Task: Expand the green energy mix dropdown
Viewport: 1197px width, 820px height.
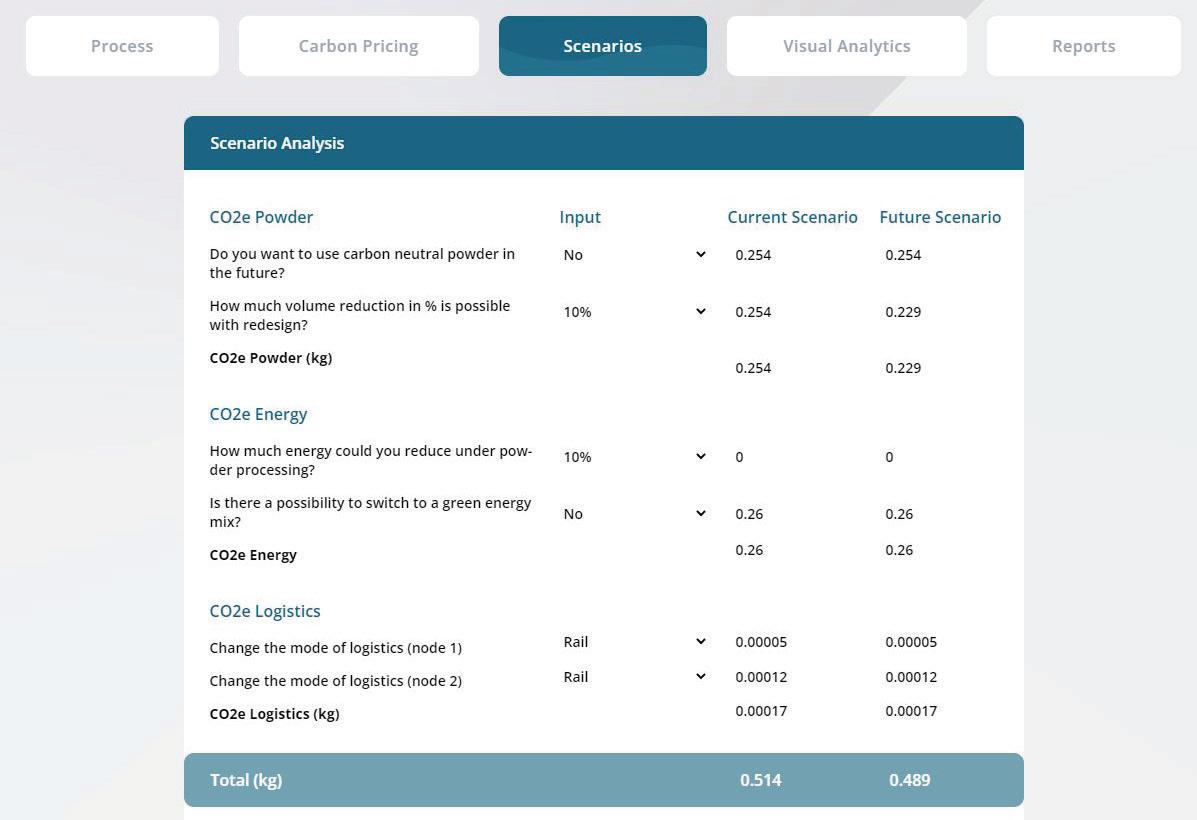Action: (x=633, y=514)
